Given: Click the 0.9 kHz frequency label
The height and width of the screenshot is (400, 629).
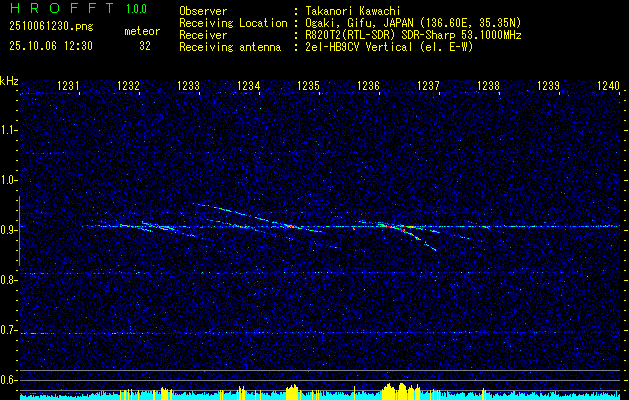Looking at the screenshot, I should click(x=8, y=230).
